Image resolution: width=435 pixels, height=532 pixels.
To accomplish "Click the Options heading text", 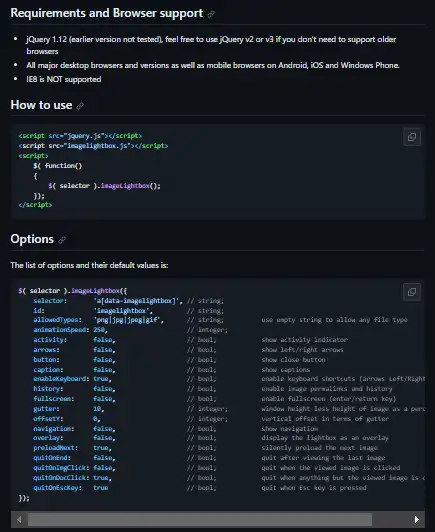I will coord(32,239).
